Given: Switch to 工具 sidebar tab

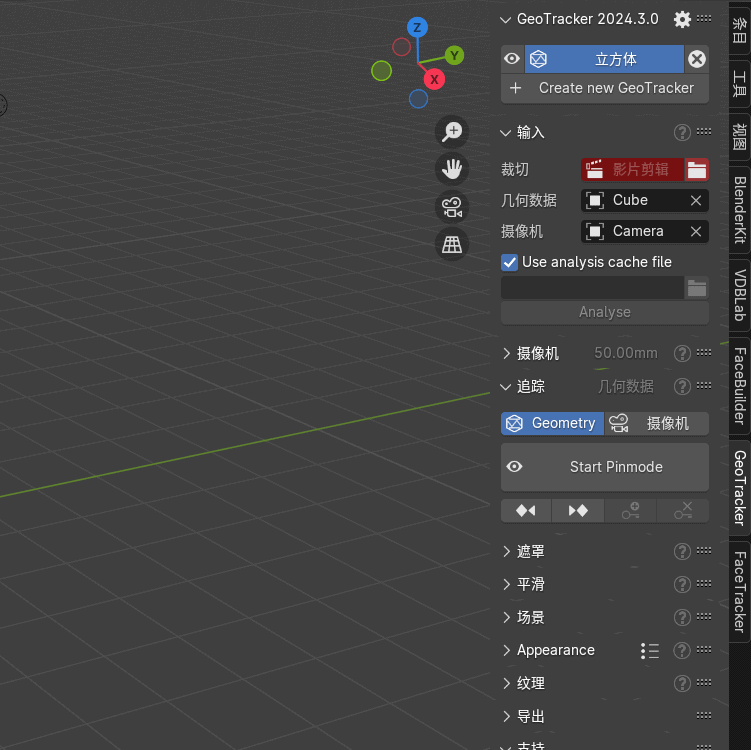Looking at the screenshot, I should (x=740, y=83).
